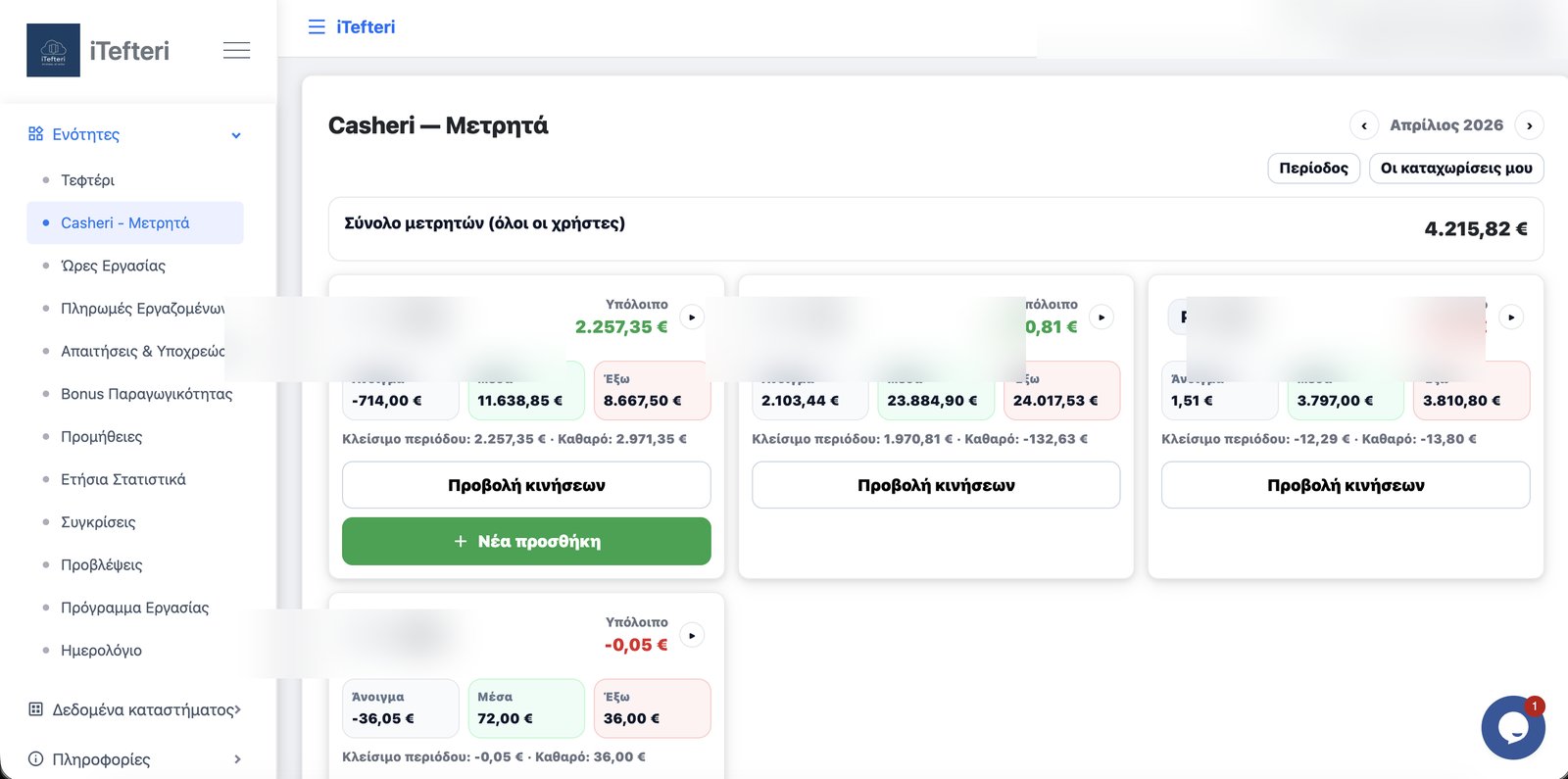Image resolution: width=1568 pixels, height=779 pixels.
Task: Click Άνοιγμα box showing -36,05 €
Action: (400, 708)
